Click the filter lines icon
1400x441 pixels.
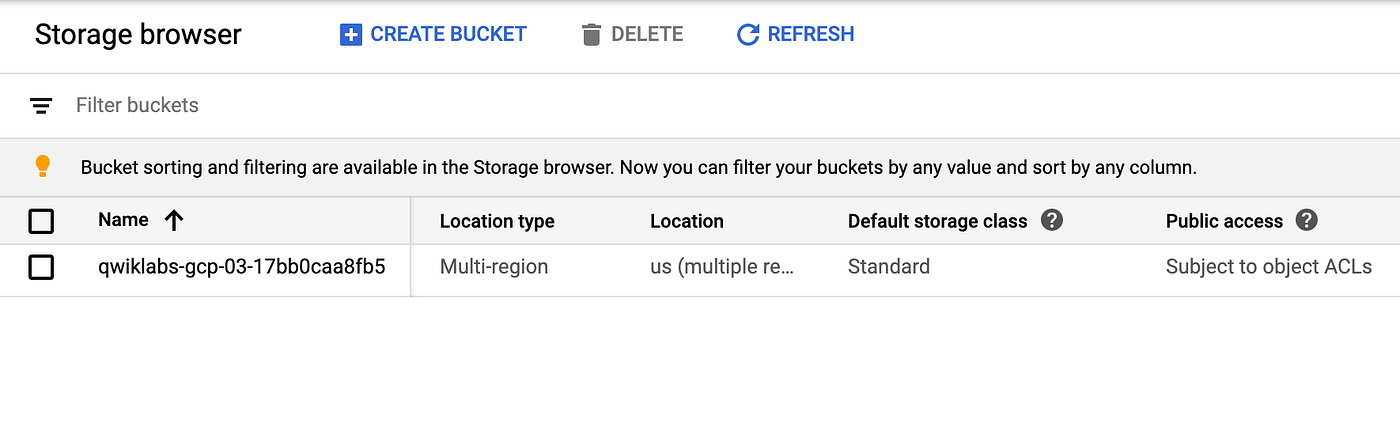pyautogui.click(x=41, y=106)
